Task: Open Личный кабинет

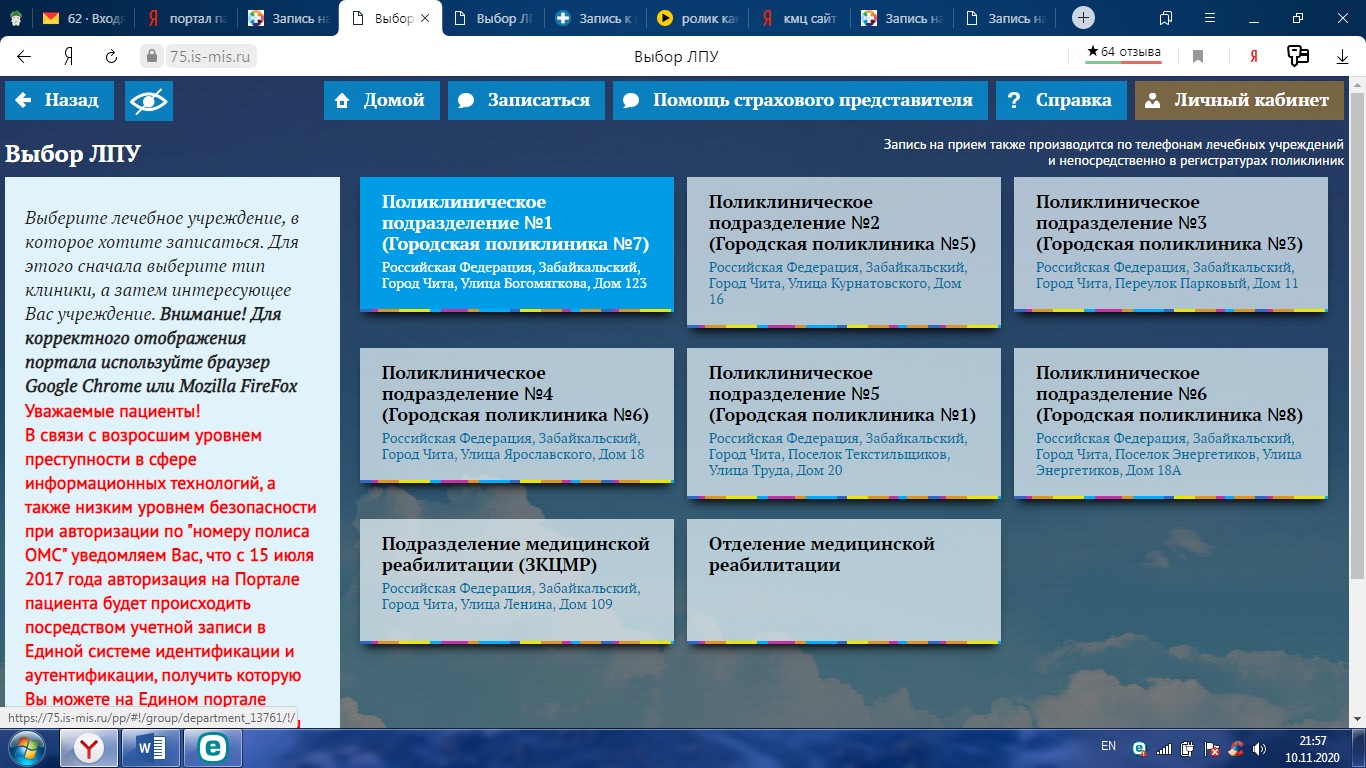Action: click(1238, 101)
